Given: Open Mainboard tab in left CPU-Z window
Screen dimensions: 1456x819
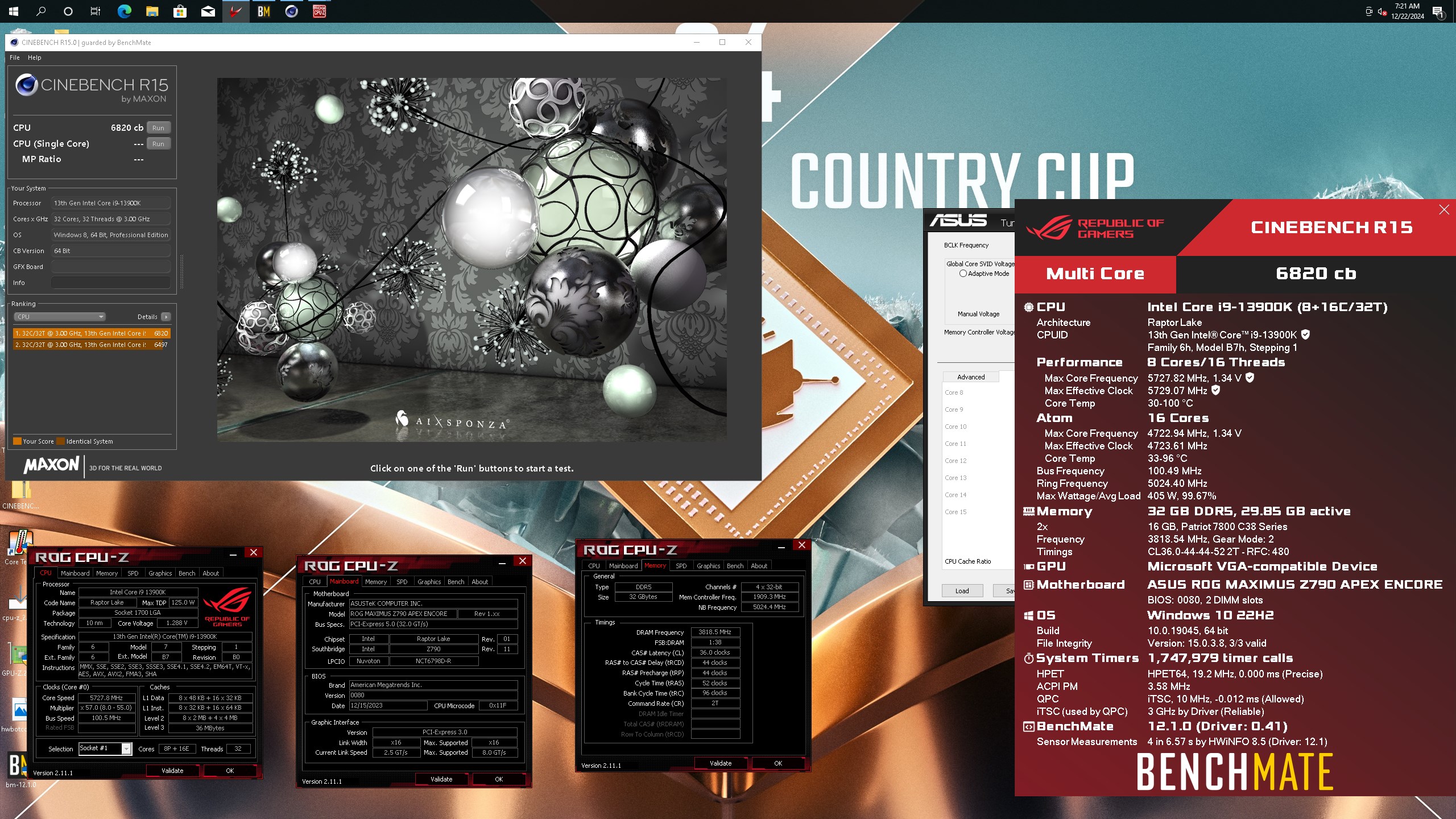Looking at the screenshot, I should tap(75, 573).
